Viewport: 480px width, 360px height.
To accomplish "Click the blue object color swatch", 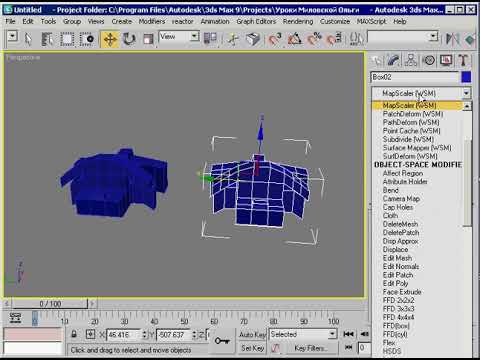I will tap(466, 77).
